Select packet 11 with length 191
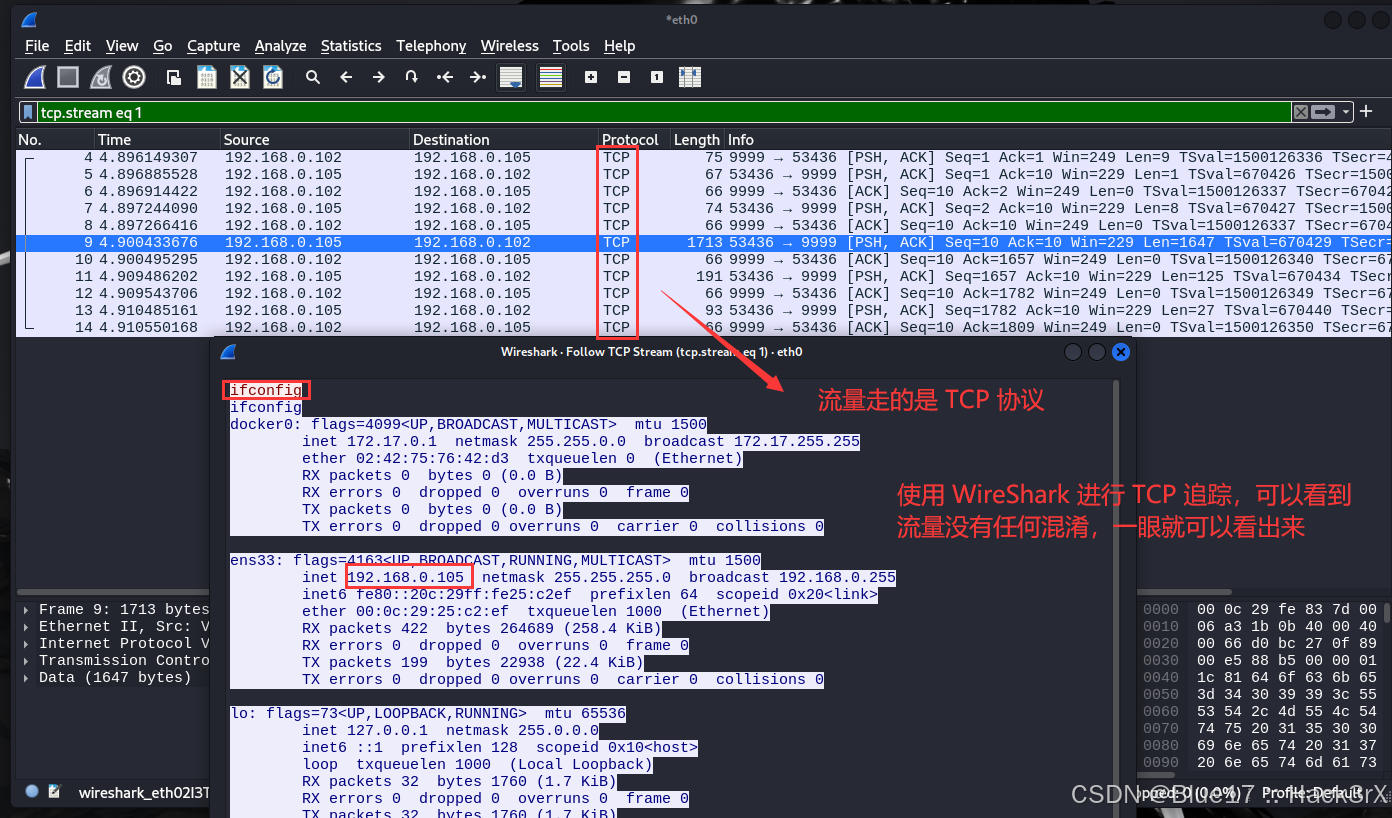Viewport: 1392px width, 818px height. [703, 277]
